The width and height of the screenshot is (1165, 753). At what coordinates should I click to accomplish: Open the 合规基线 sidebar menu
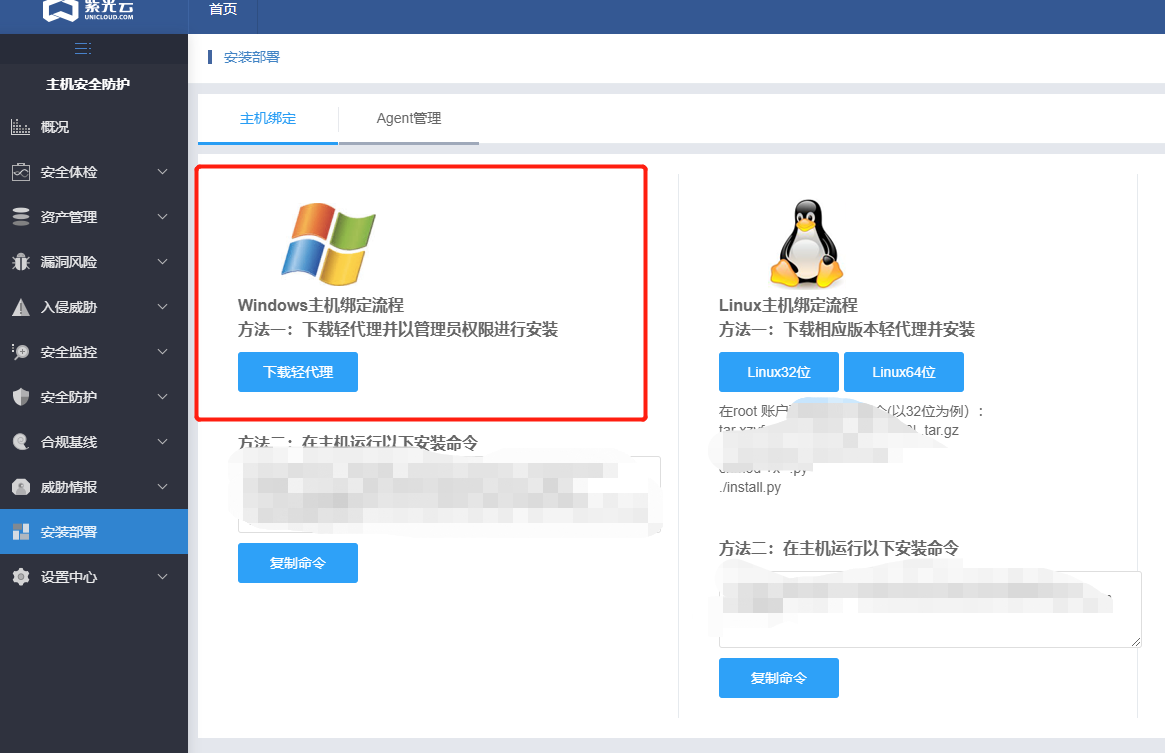(94, 442)
